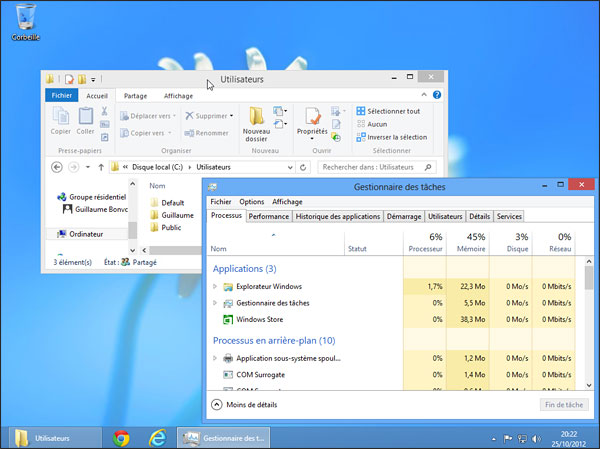
Task: Click the Explorer forward arrow button
Action: 73,167
